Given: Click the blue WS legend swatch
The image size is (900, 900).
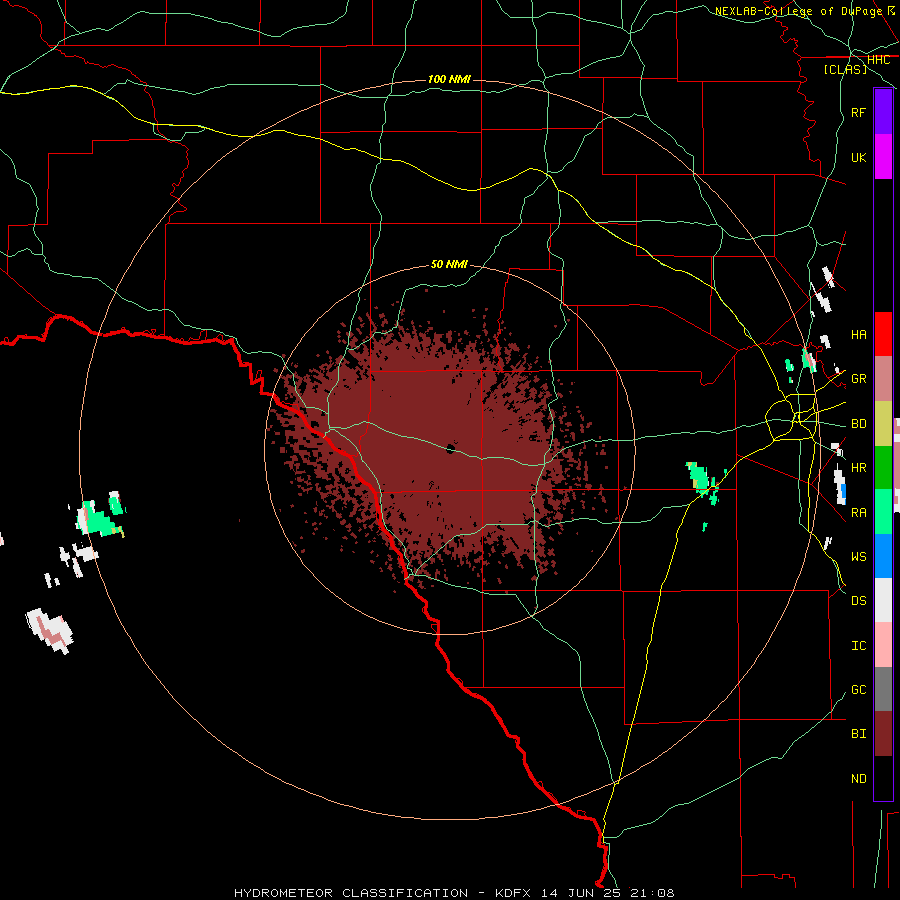Looking at the screenshot, I should tap(883, 556).
